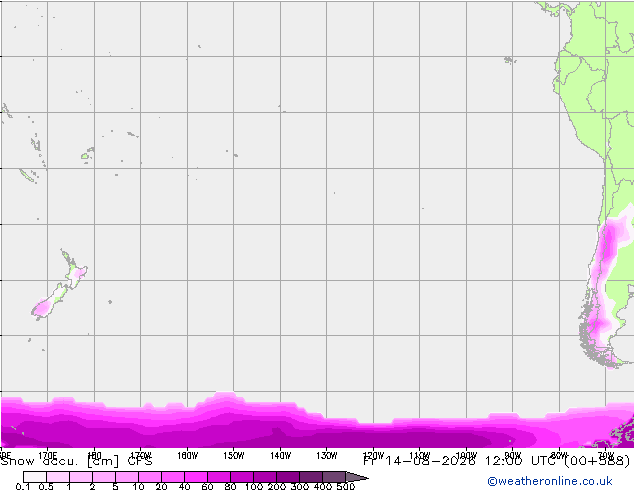
Task: Click the 140W longitude label
Action: coord(281,456)
